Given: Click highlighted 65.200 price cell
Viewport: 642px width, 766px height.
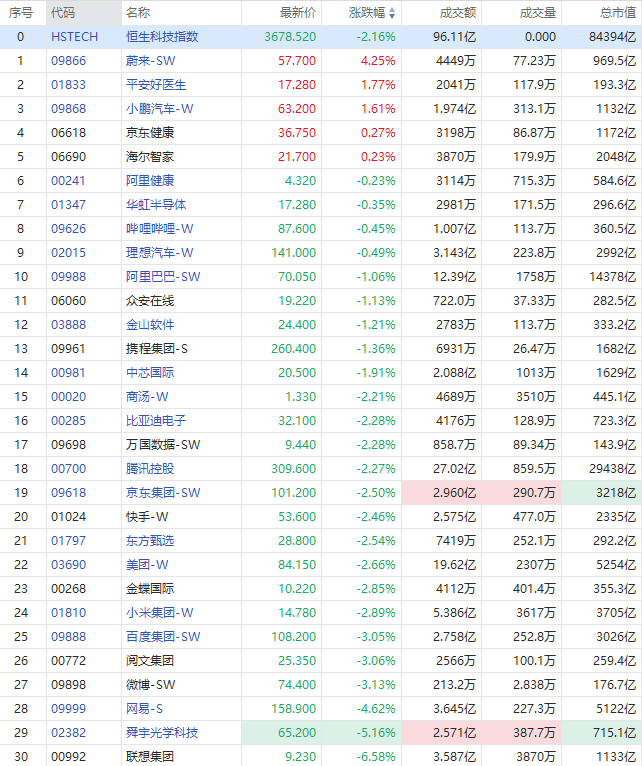Looking at the screenshot, I should point(281,732).
